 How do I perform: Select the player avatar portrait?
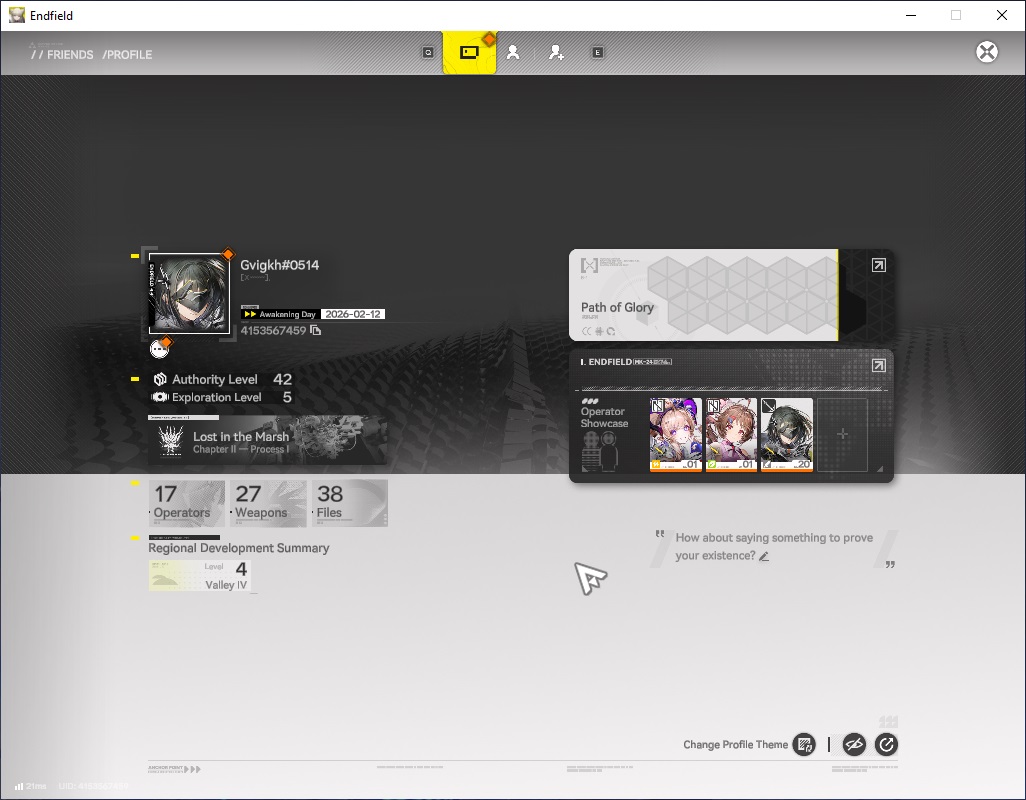click(x=189, y=294)
